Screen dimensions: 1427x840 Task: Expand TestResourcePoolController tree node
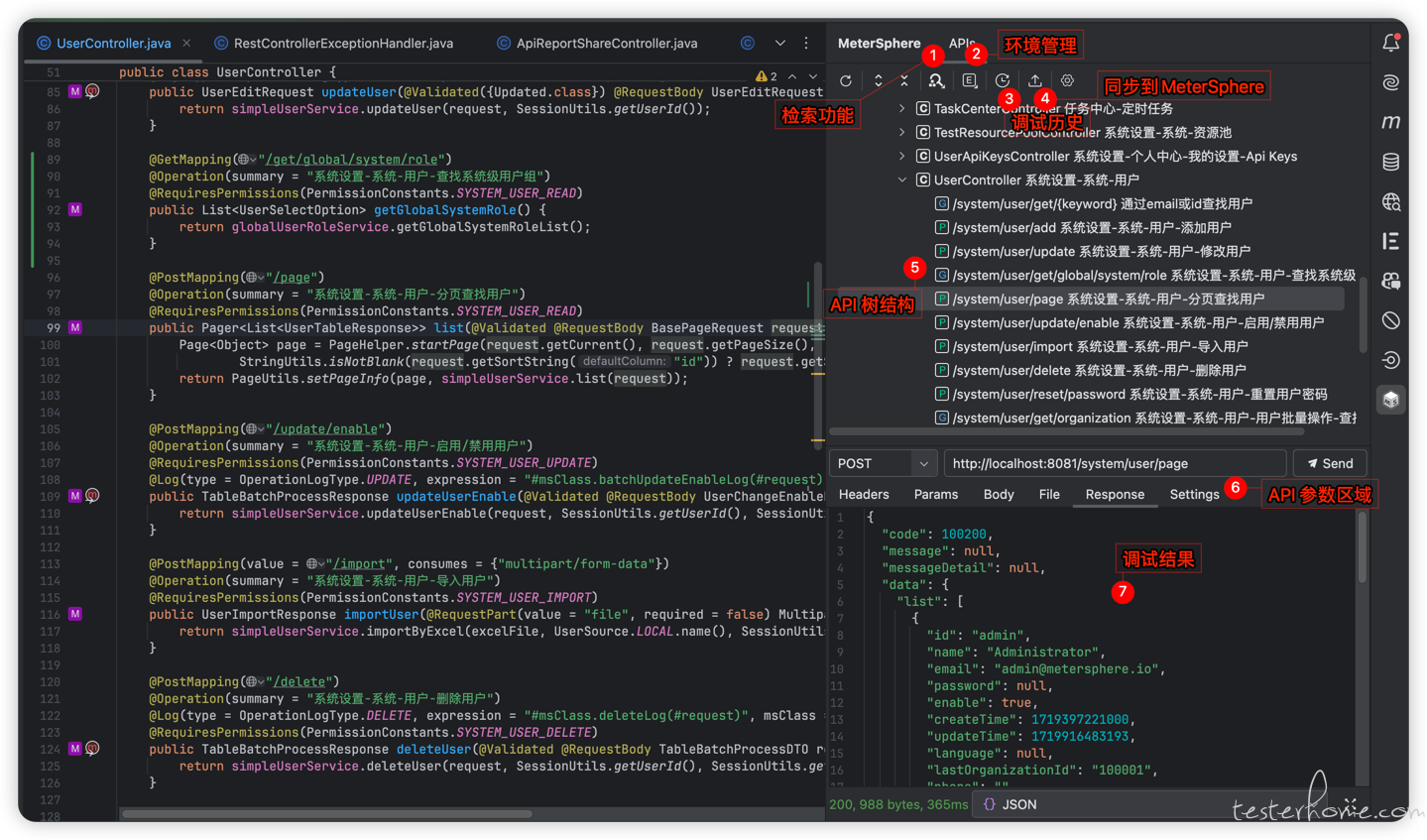coord(901,132)
